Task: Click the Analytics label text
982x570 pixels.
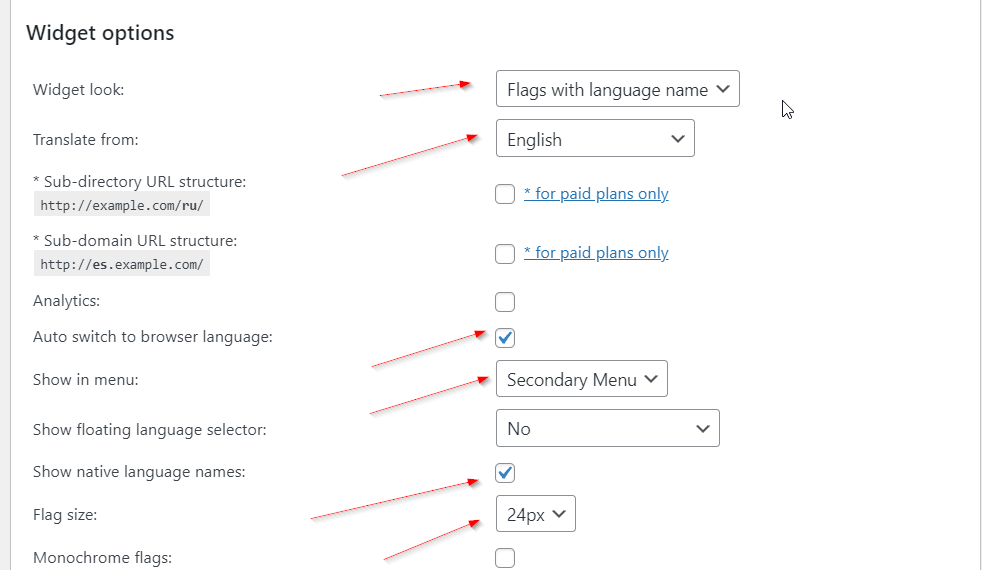Action: [67, 301]
